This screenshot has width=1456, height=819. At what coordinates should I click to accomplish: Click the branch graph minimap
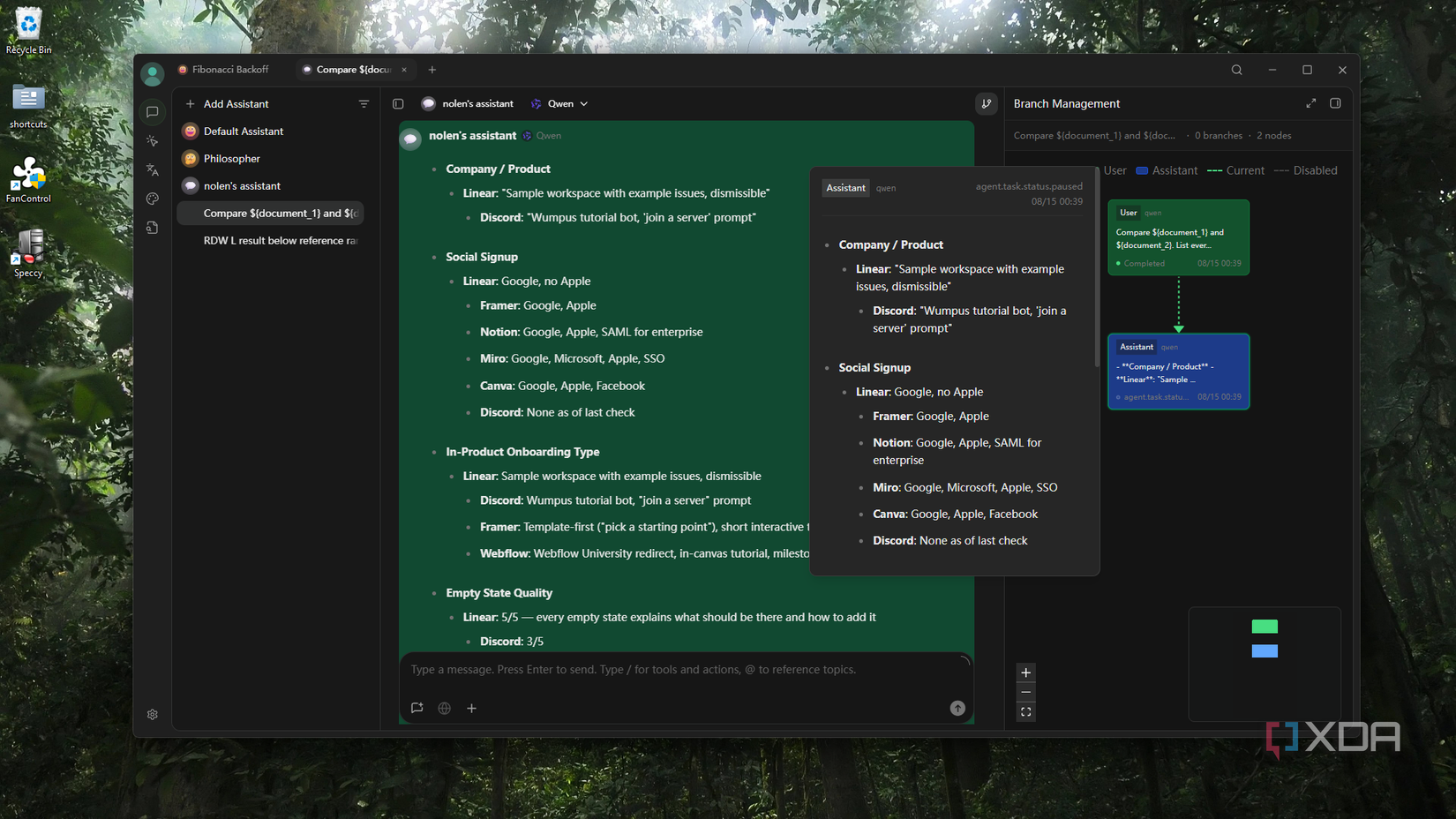coord(1264,664)
